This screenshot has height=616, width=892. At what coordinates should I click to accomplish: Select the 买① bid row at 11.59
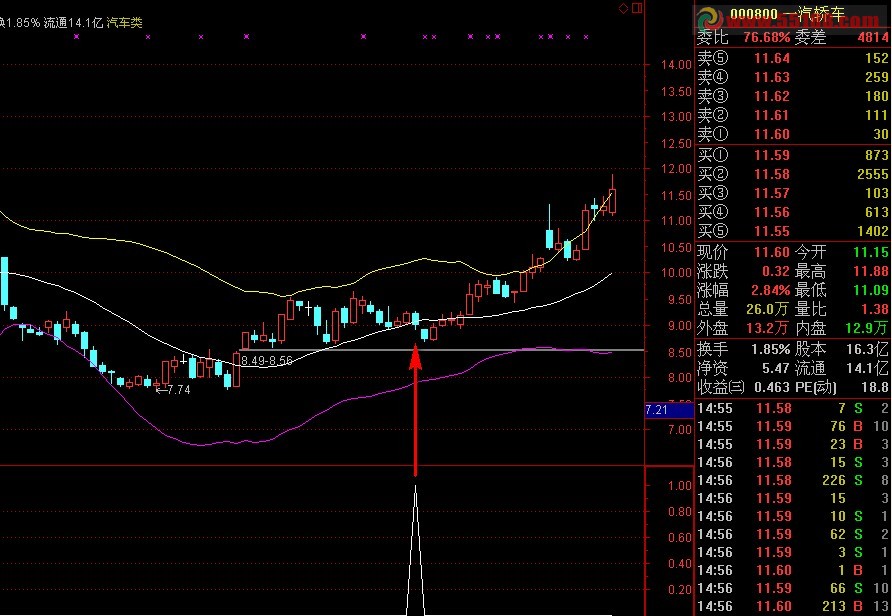pos(792,155)
